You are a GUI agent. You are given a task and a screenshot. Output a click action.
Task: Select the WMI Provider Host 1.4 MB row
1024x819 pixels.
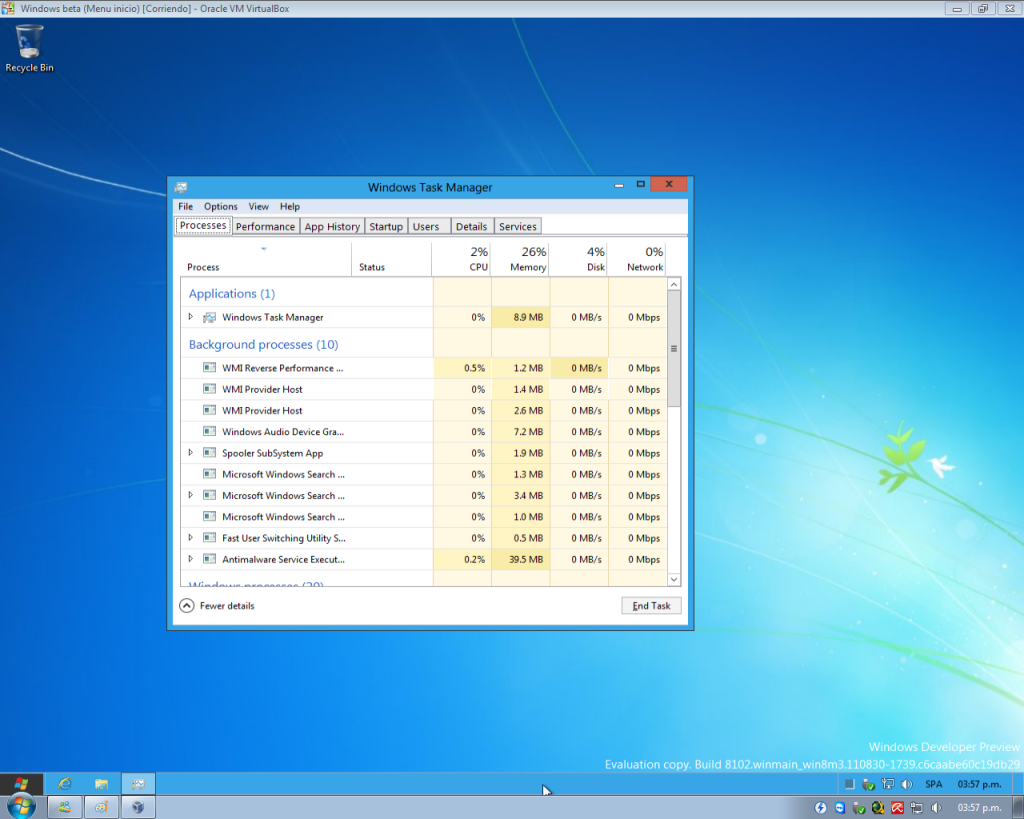[x=424, y=389]
